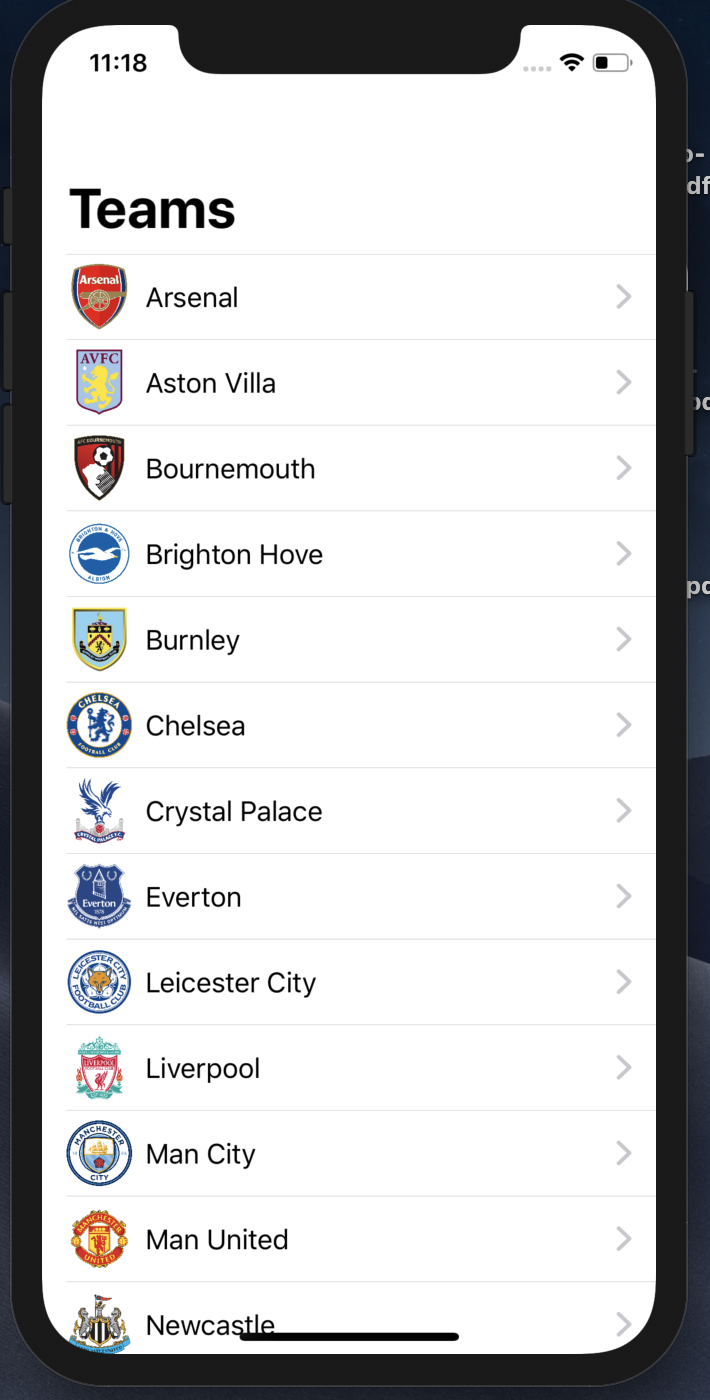Select the Brighton Hove team label
The image size is (710, 1400).
coord(234,555)
